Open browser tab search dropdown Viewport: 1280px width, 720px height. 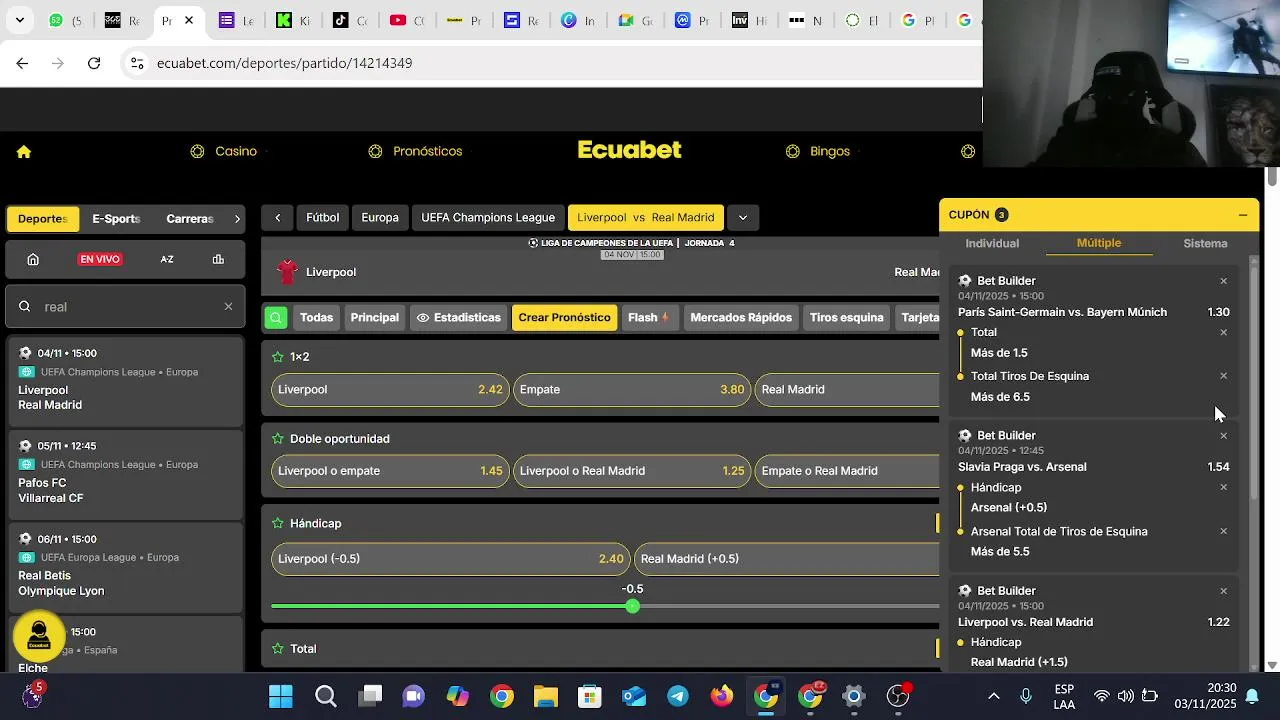coord(19,20)
